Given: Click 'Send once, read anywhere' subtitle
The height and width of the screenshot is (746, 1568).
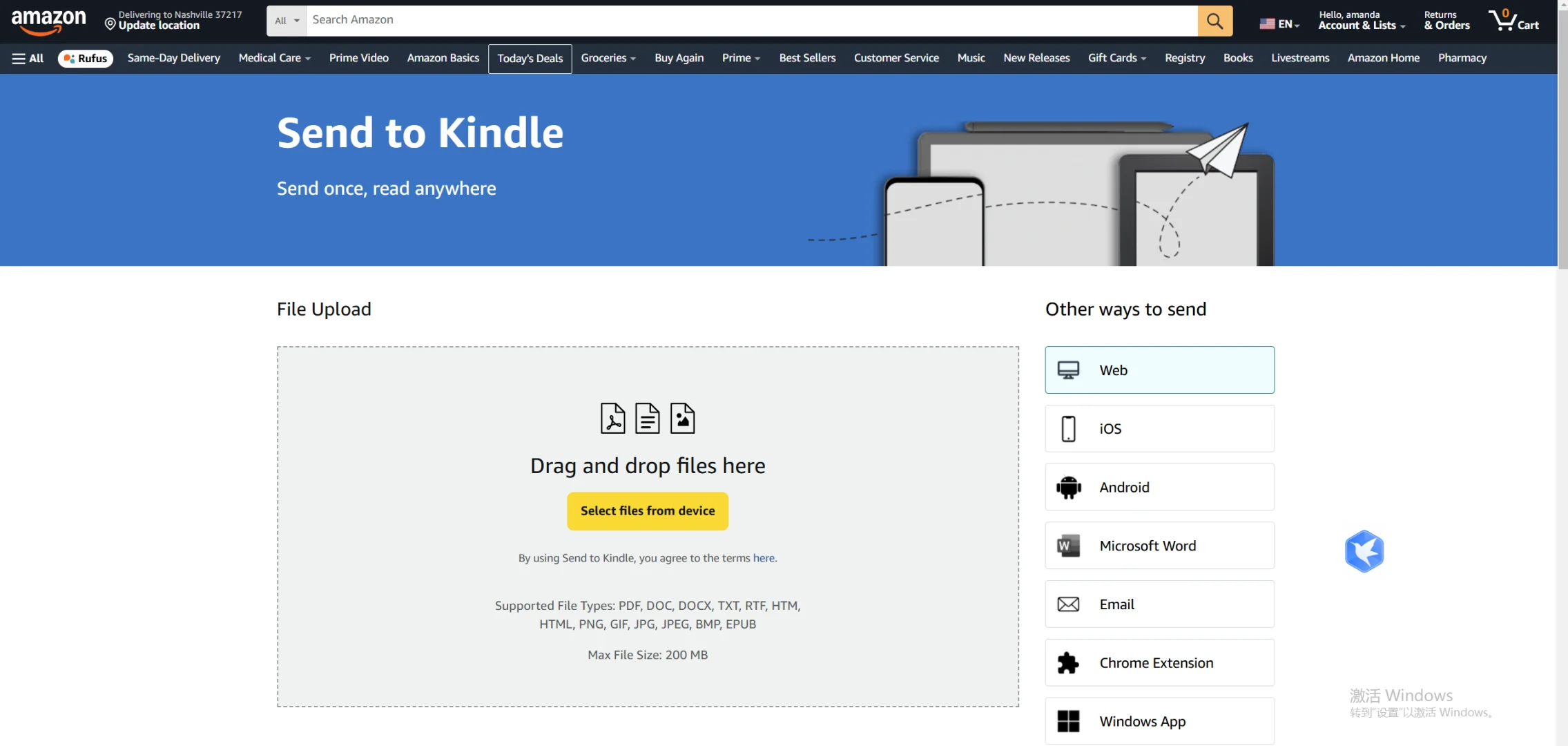Looking at the screenshot, I should tap(387, 189).
